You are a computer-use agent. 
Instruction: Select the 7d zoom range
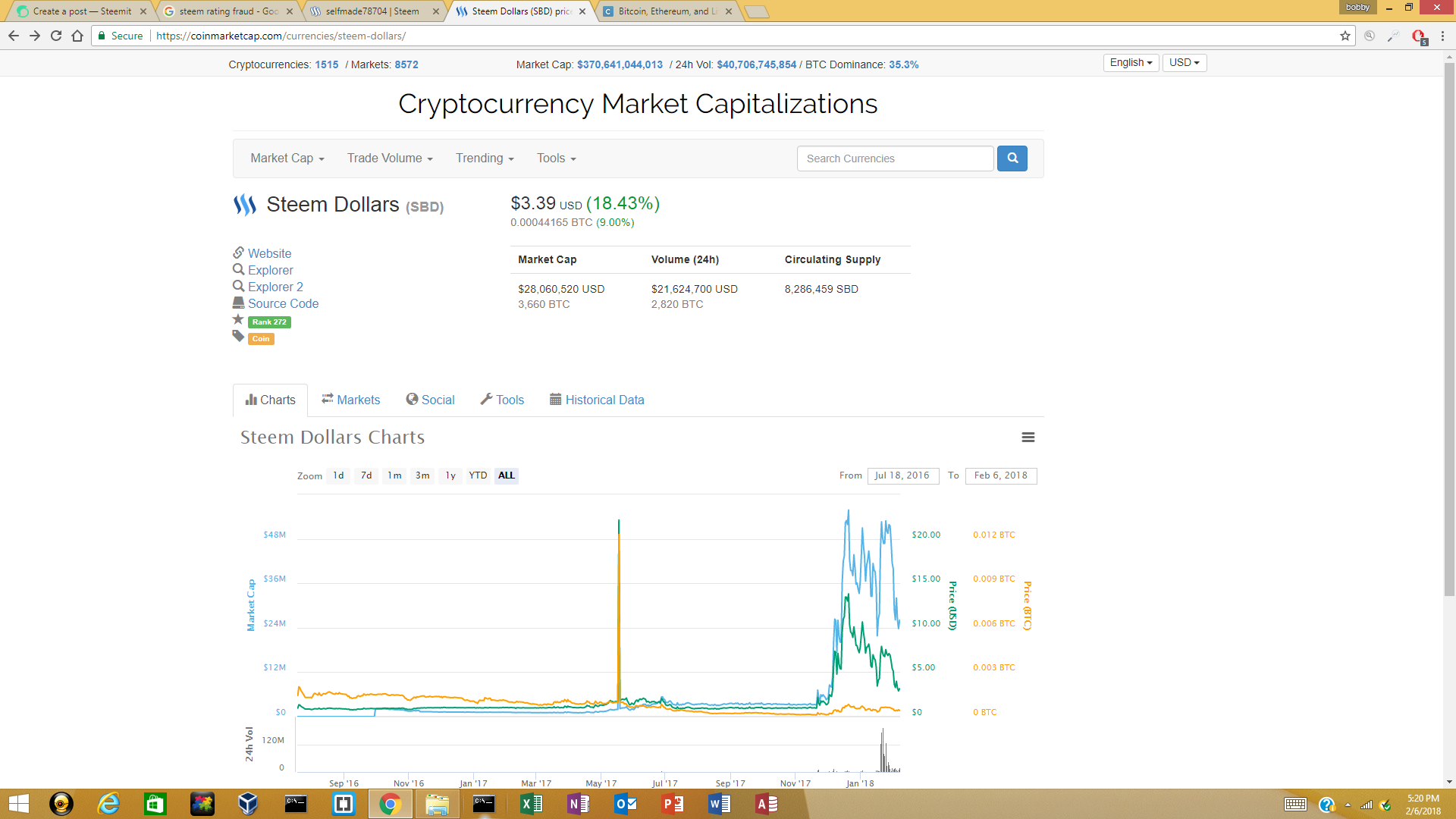(366, 475)
